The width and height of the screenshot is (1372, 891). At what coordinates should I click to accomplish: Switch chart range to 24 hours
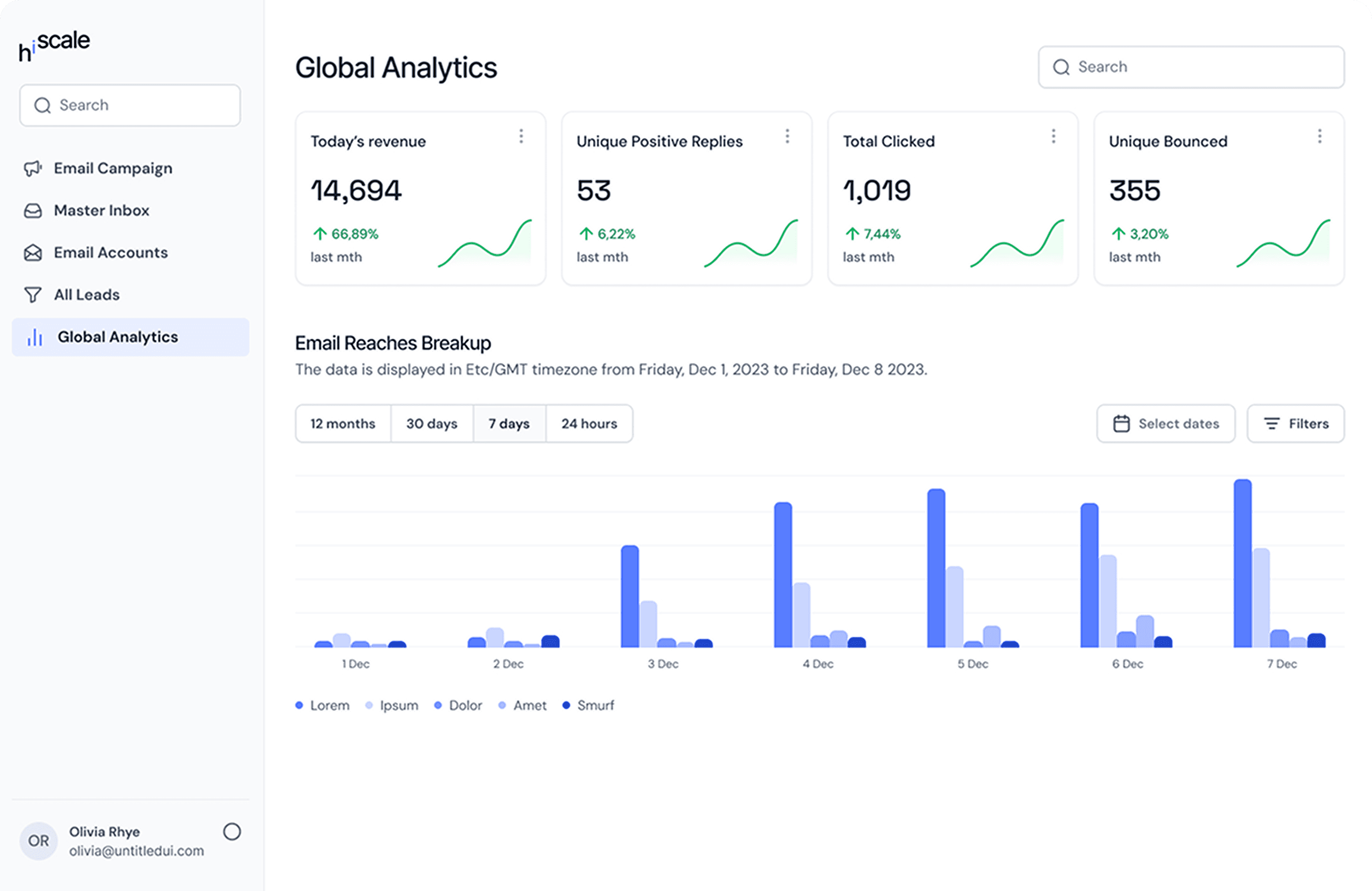[590, 424]
